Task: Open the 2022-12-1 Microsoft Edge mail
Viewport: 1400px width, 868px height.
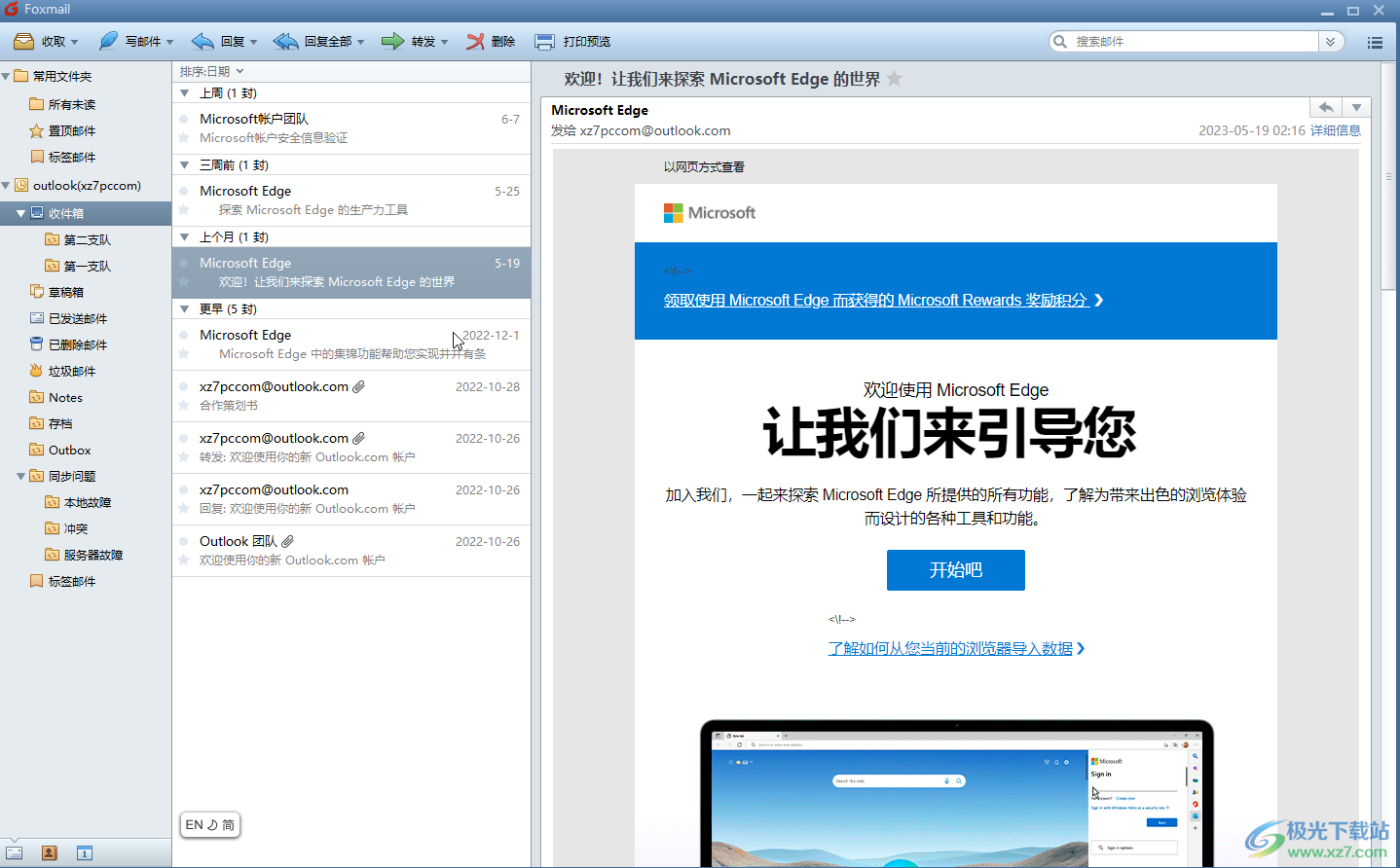Action: click(351, 344)
